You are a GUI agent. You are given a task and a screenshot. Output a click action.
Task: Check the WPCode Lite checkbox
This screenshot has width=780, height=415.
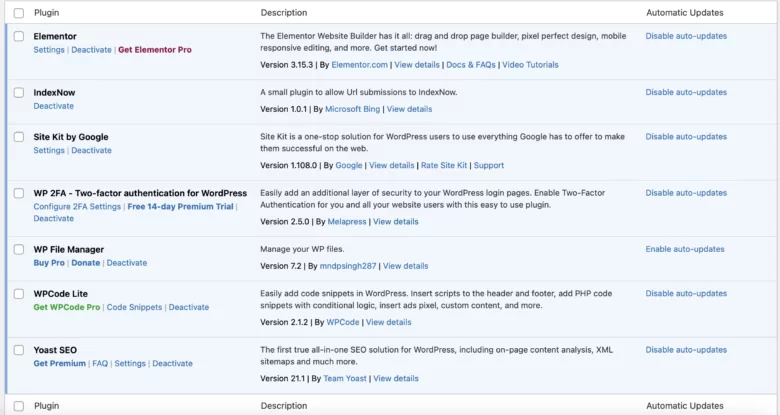[x=19, y=293]
